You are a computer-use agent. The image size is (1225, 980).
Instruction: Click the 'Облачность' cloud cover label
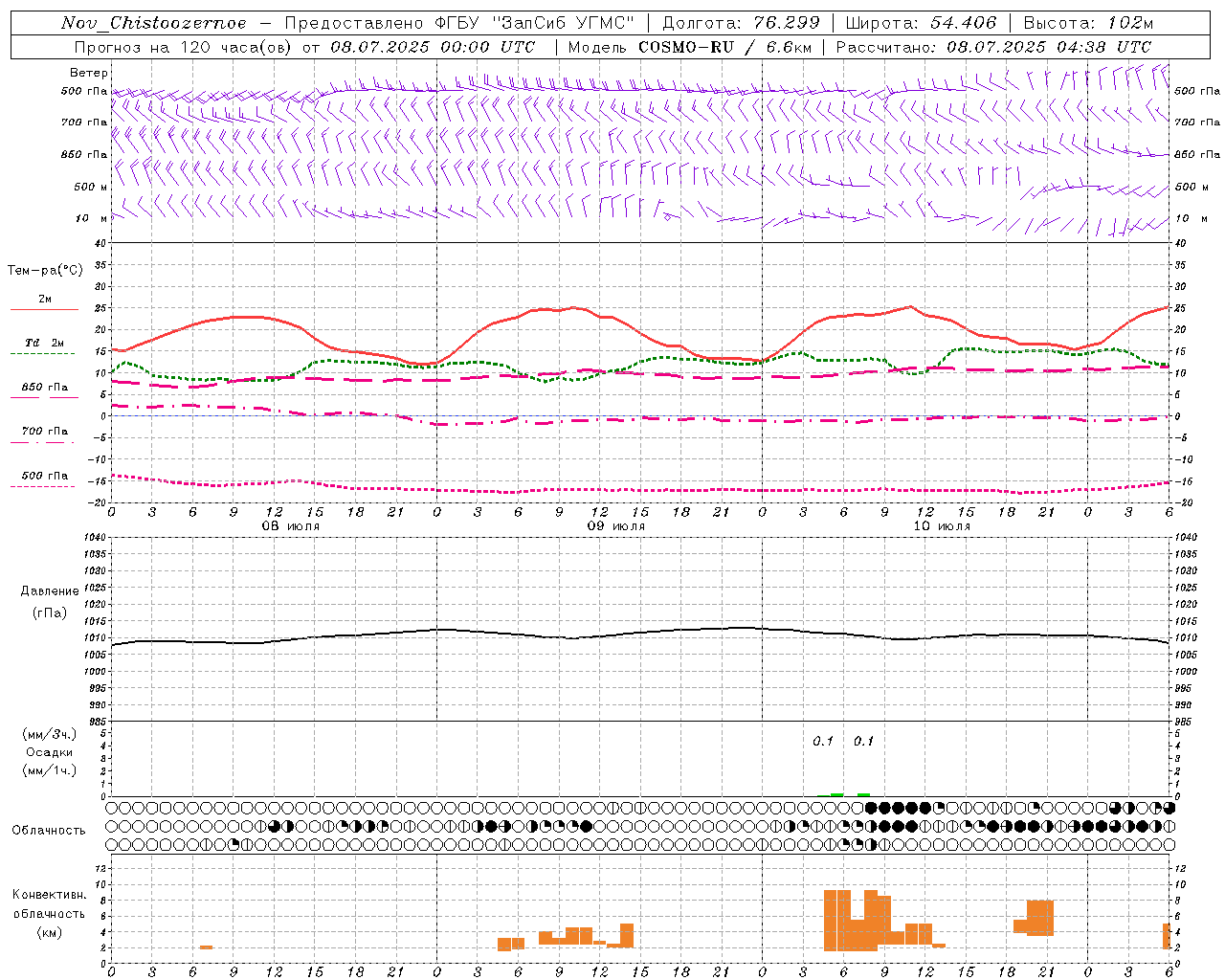(49, 831)
